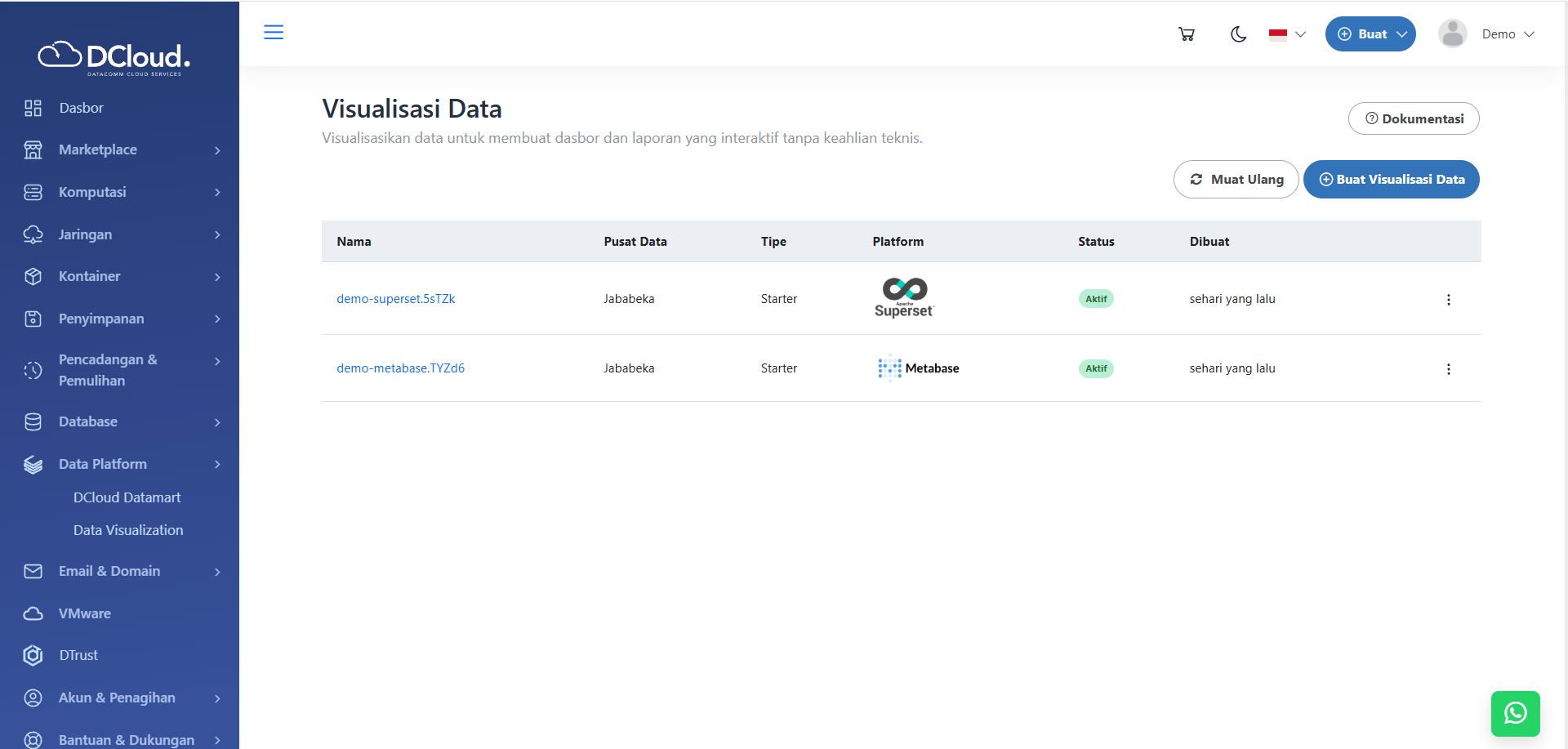The image size is (1568, 749).
Task: Open the kebab menu for demo-superset row
Action: [x=1448, y=299]
